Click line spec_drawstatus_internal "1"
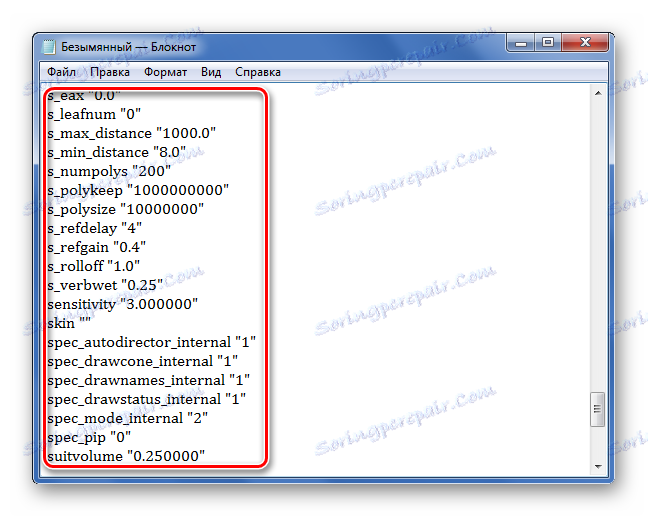The width and height of the screenshot is (648, 517). coord(147,400)
